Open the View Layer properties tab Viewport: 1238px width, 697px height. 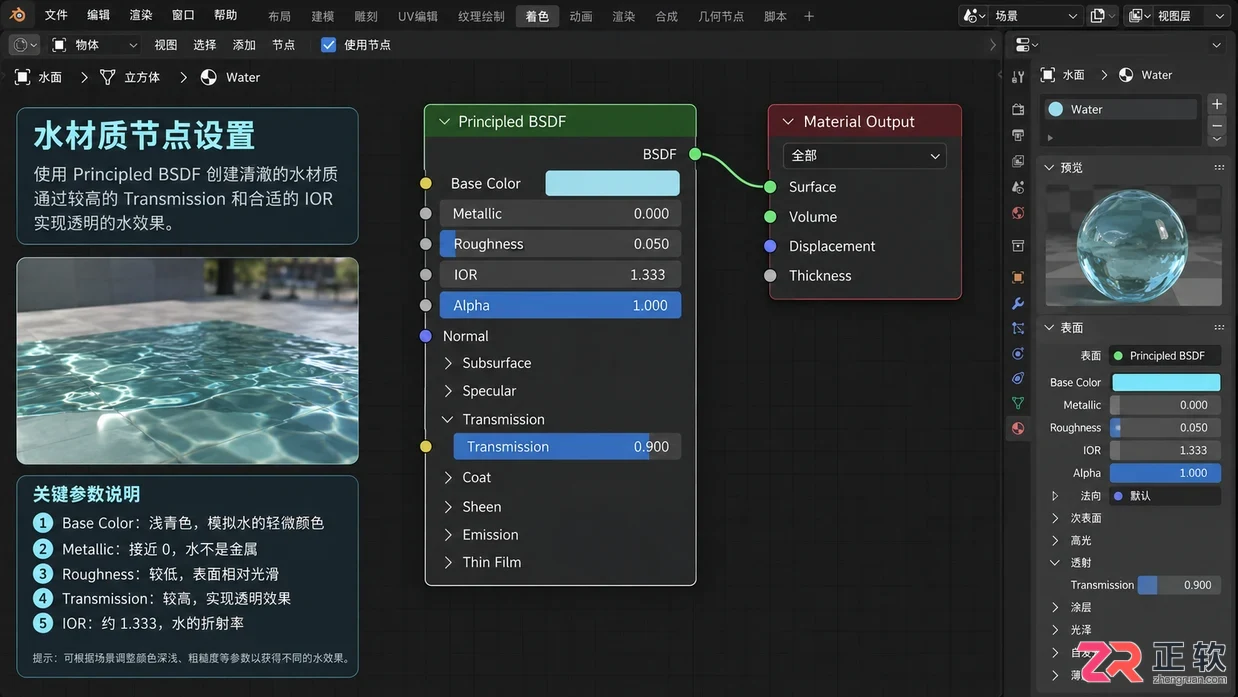click(x=1018, y=161)
